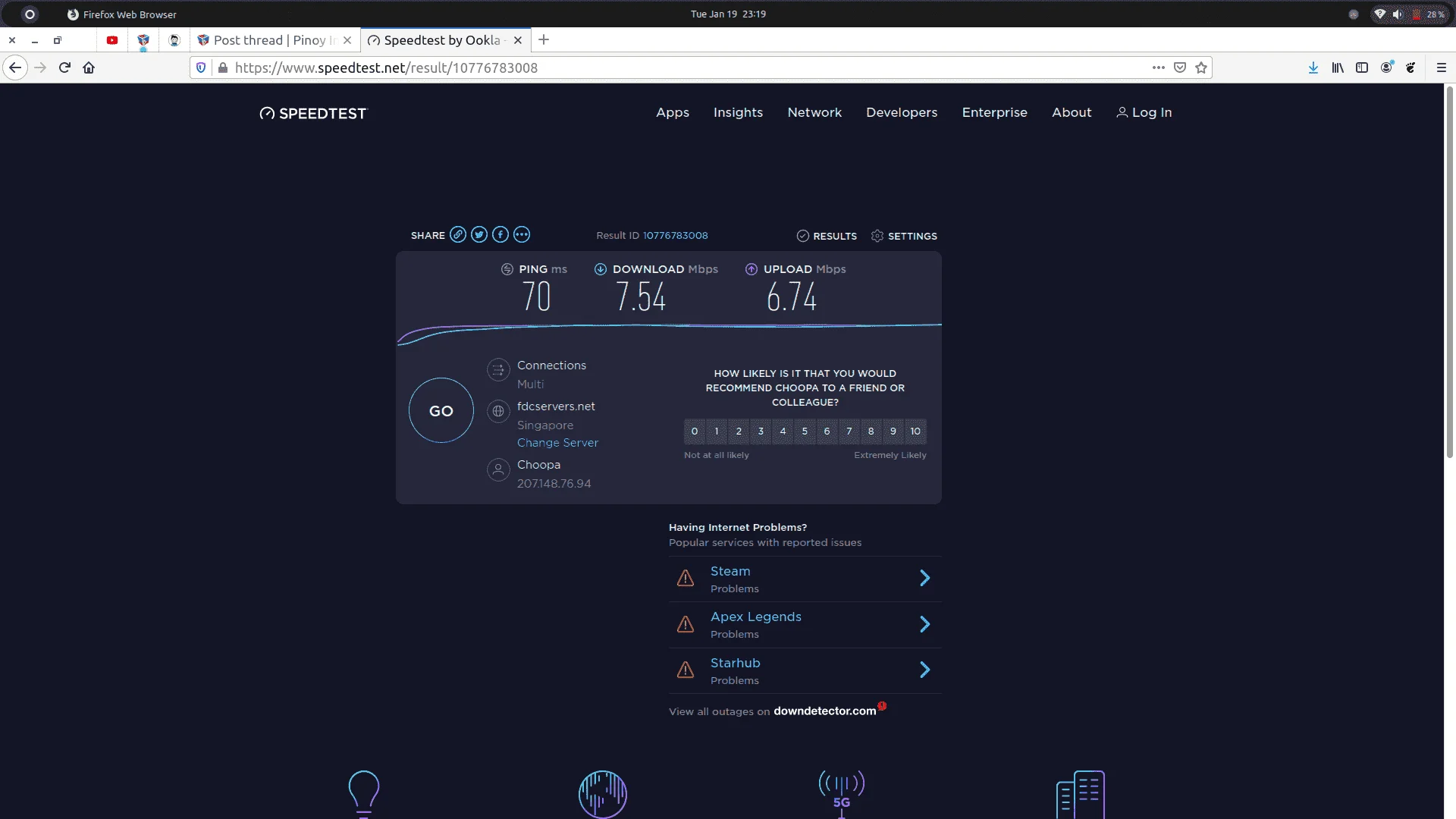Open Firefox library icon
This screenshot has height=819, width=1456.
(1337, 67)
